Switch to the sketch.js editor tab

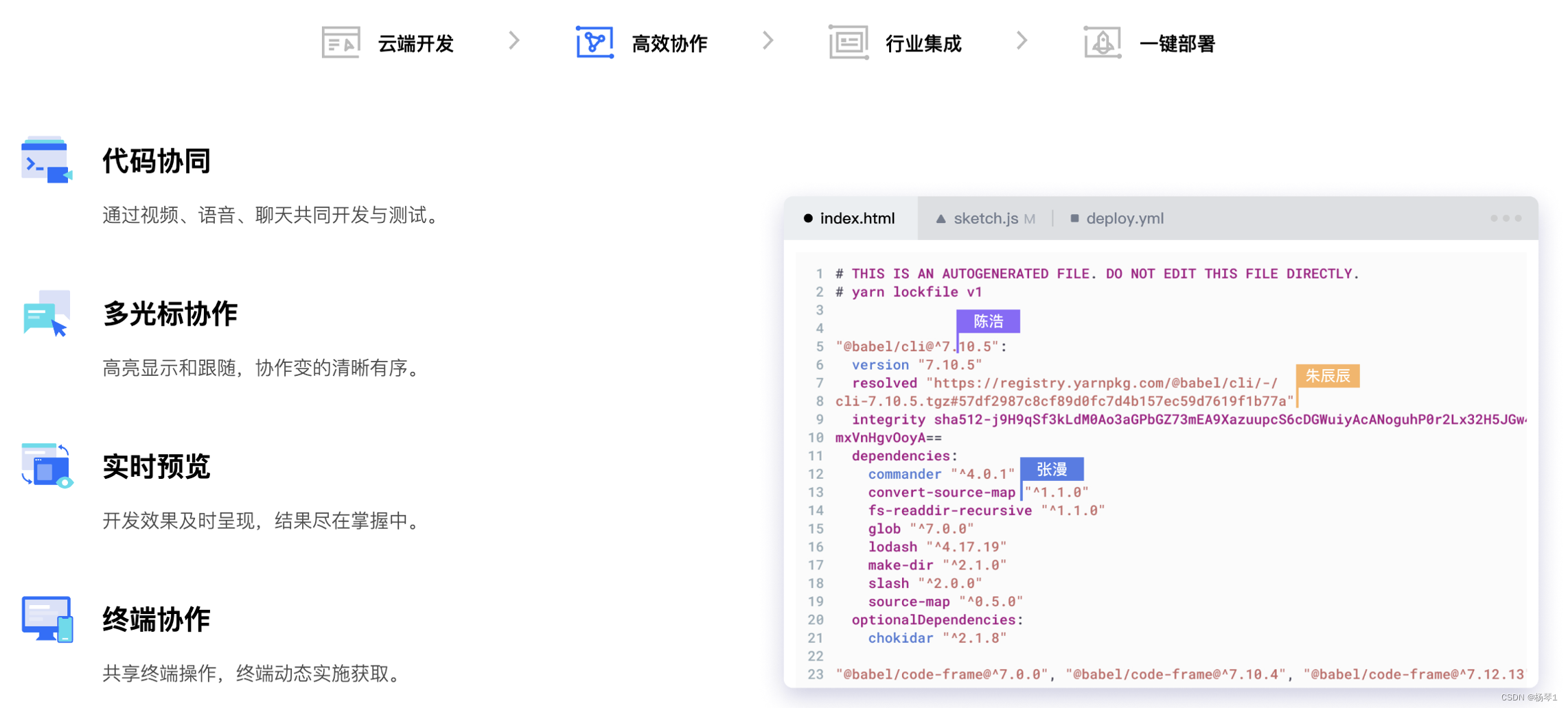point(985,218)
